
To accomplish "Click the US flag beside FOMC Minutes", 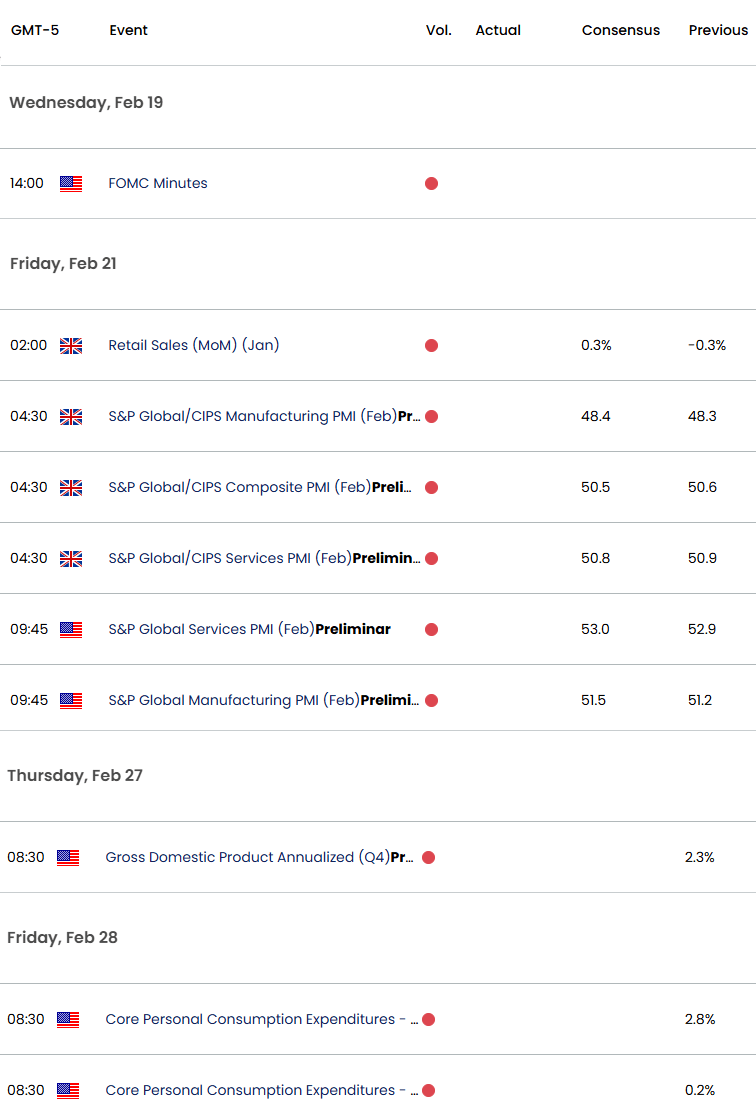I will click(71, 184).
